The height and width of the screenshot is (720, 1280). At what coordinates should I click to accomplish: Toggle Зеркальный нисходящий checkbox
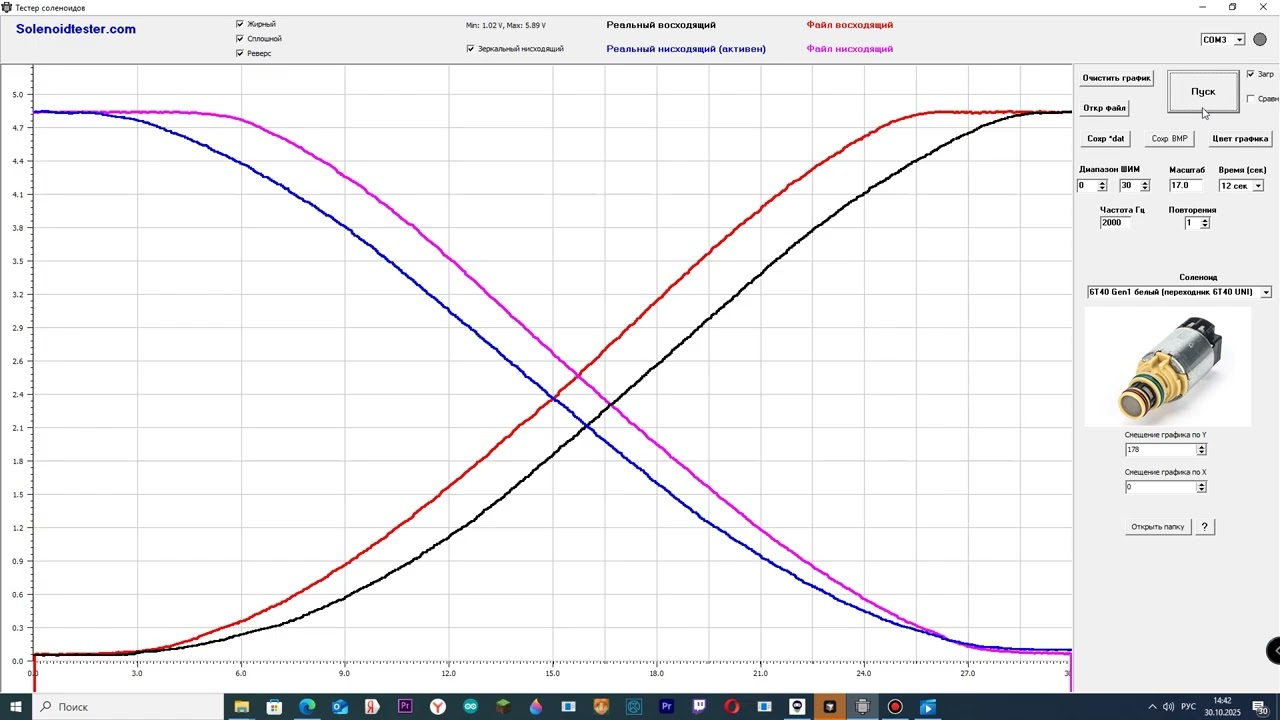(470, 48)
